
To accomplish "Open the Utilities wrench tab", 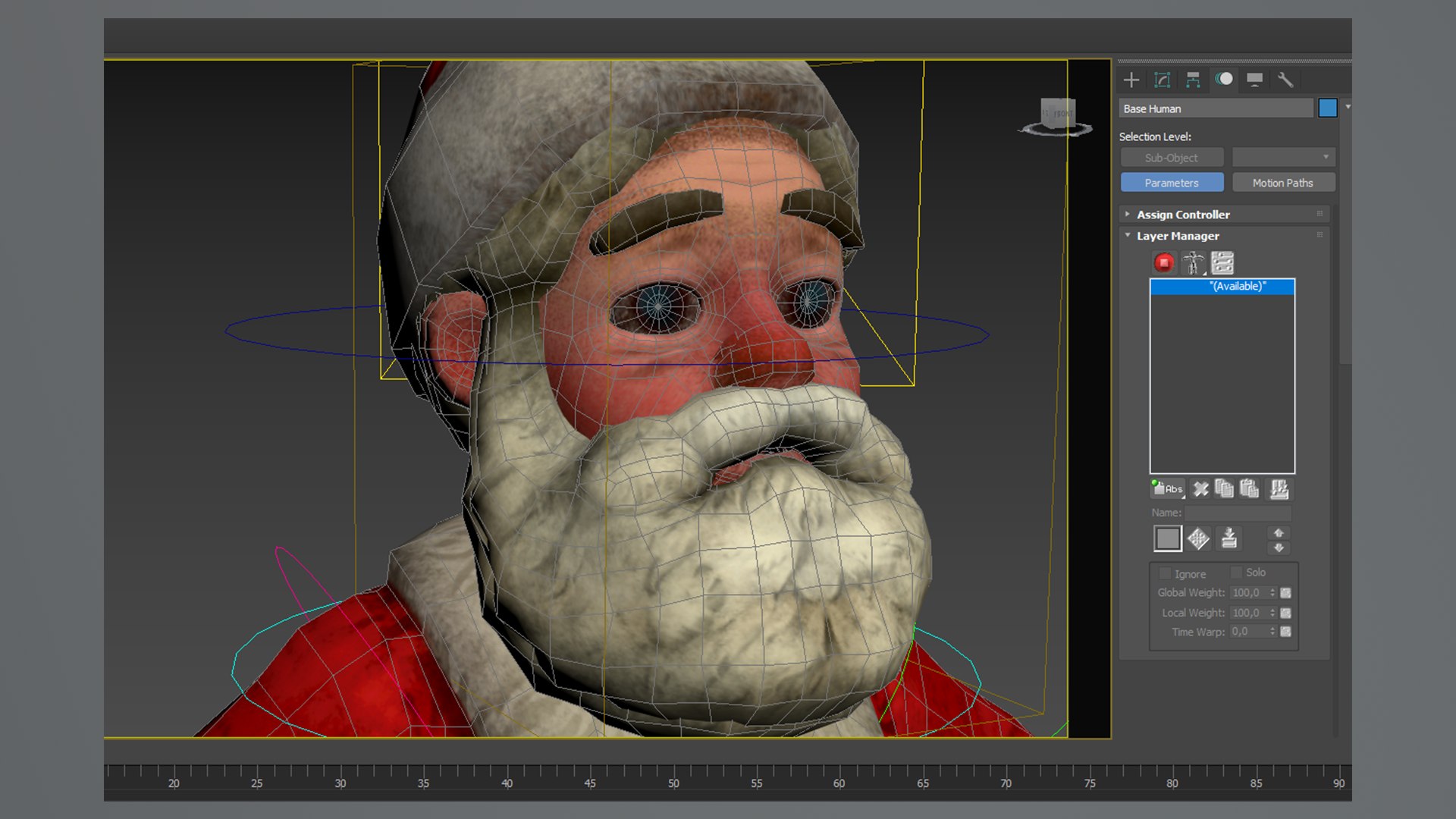I will (1285, 80).
